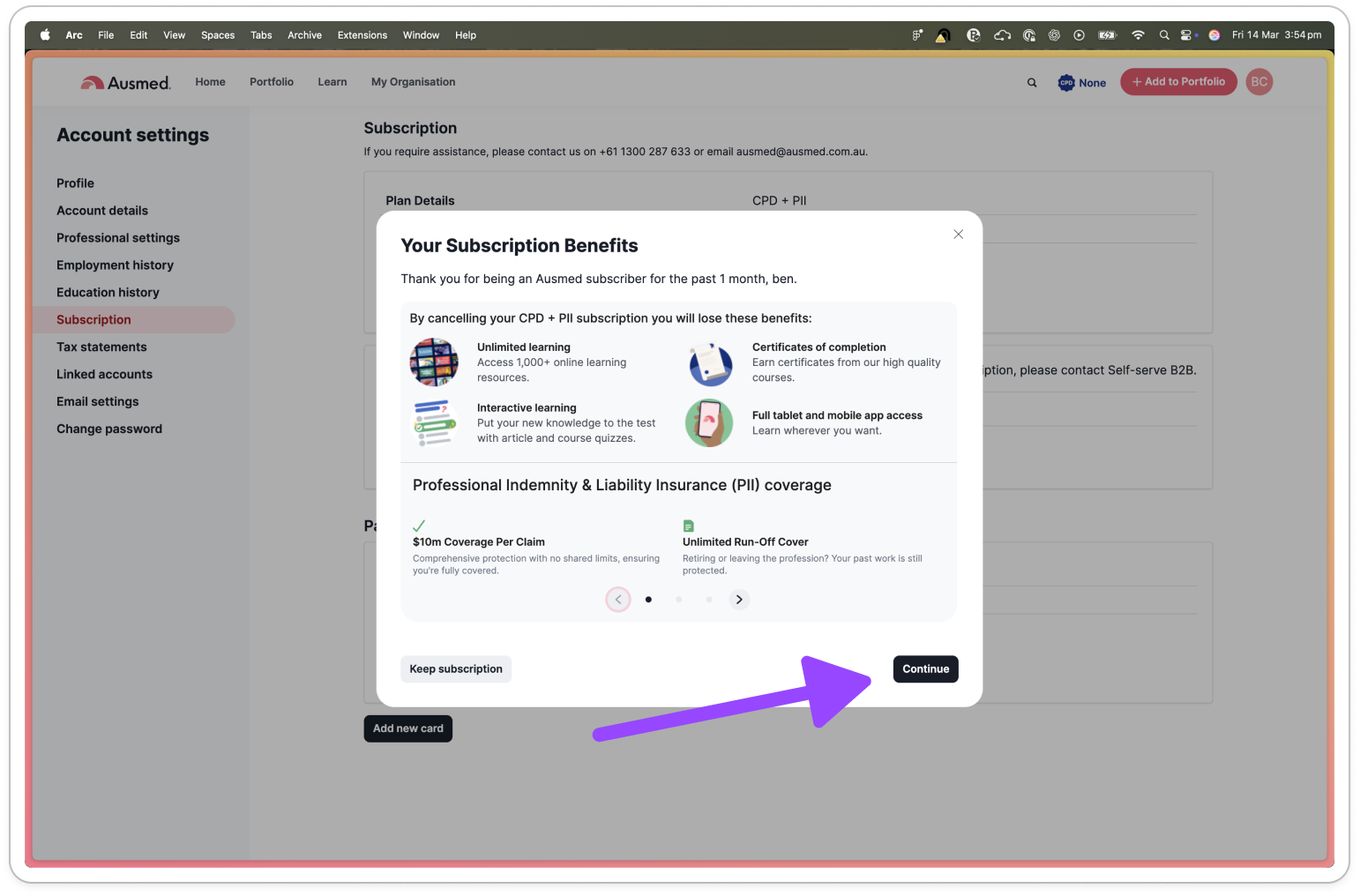Viewport: 1360px width, 896px height.
Task: Click the Ausmed logo
Action: click(x=125, y=83)
